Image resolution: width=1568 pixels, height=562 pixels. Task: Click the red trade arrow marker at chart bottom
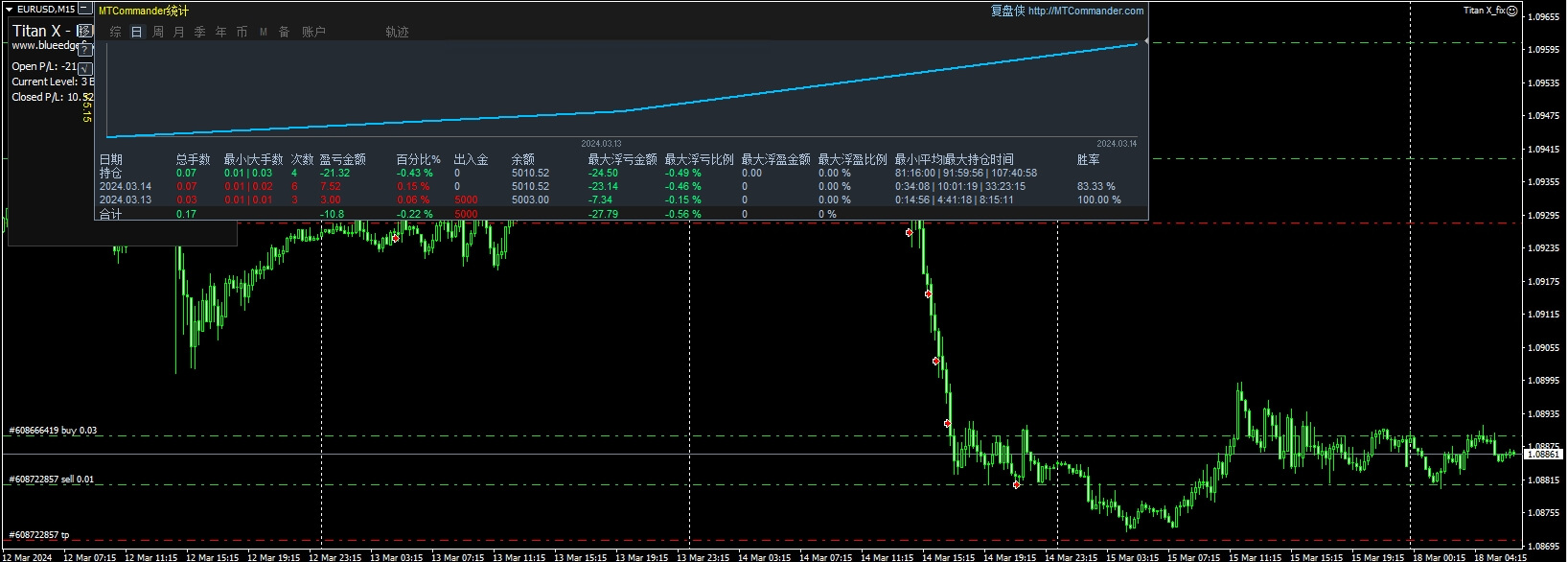(1016, 485)
